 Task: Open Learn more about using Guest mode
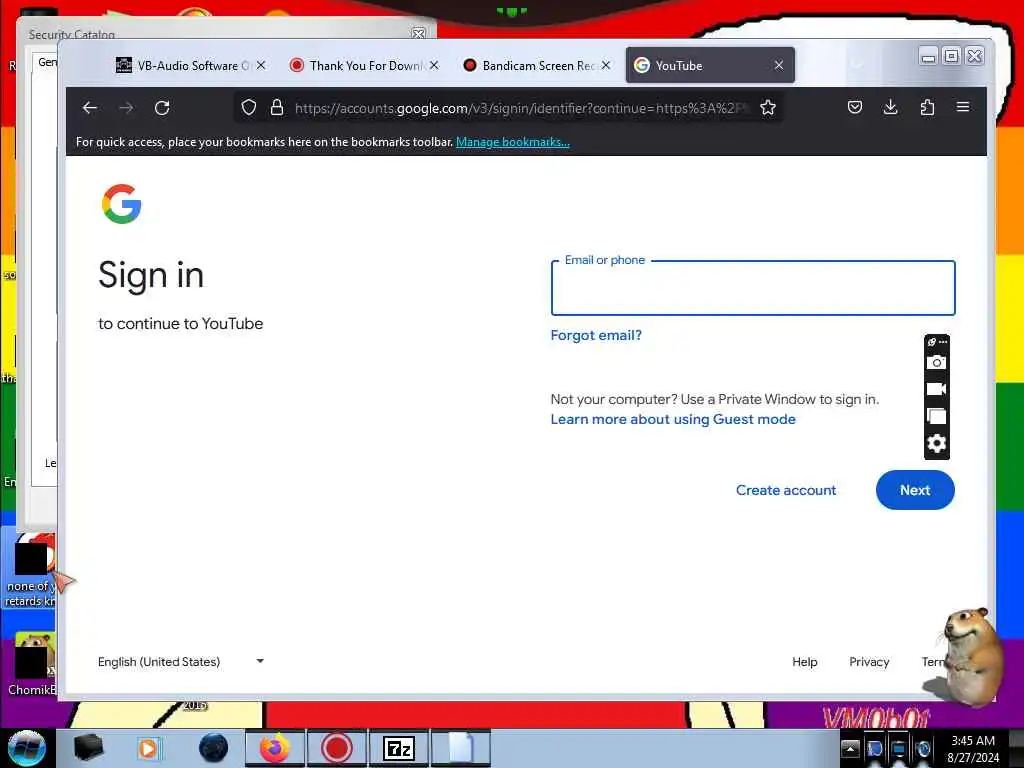(x=673, y=419)
